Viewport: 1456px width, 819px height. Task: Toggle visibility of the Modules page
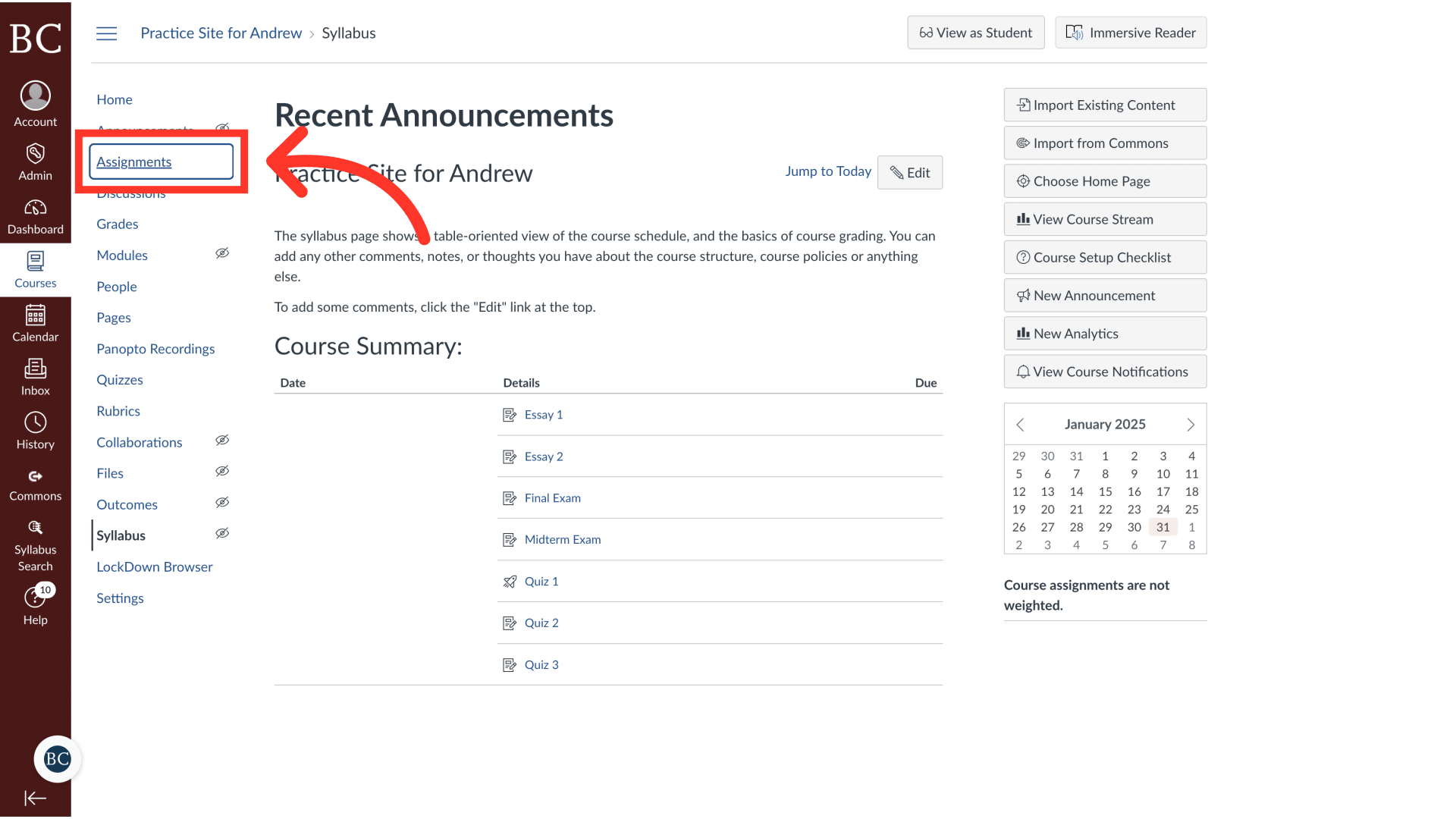(222, 253)
